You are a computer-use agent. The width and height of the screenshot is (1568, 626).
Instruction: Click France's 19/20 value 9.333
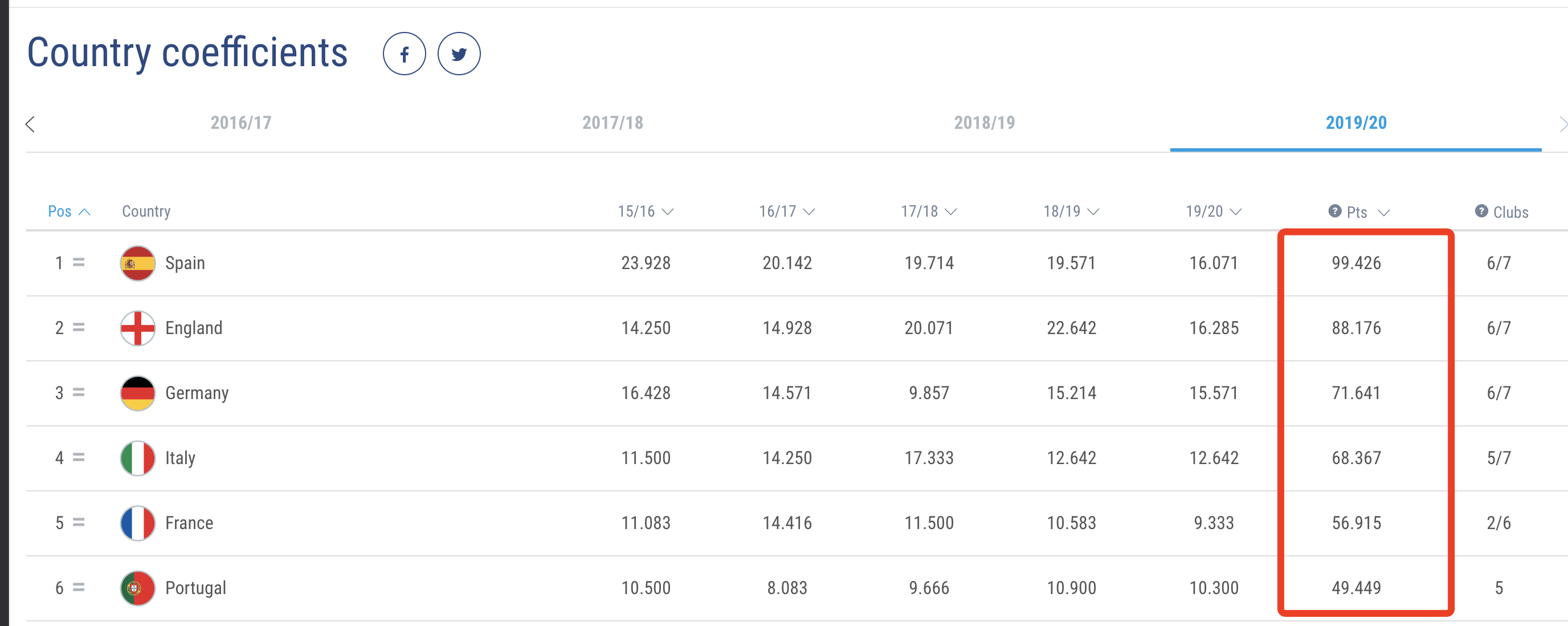point(1214,523)
